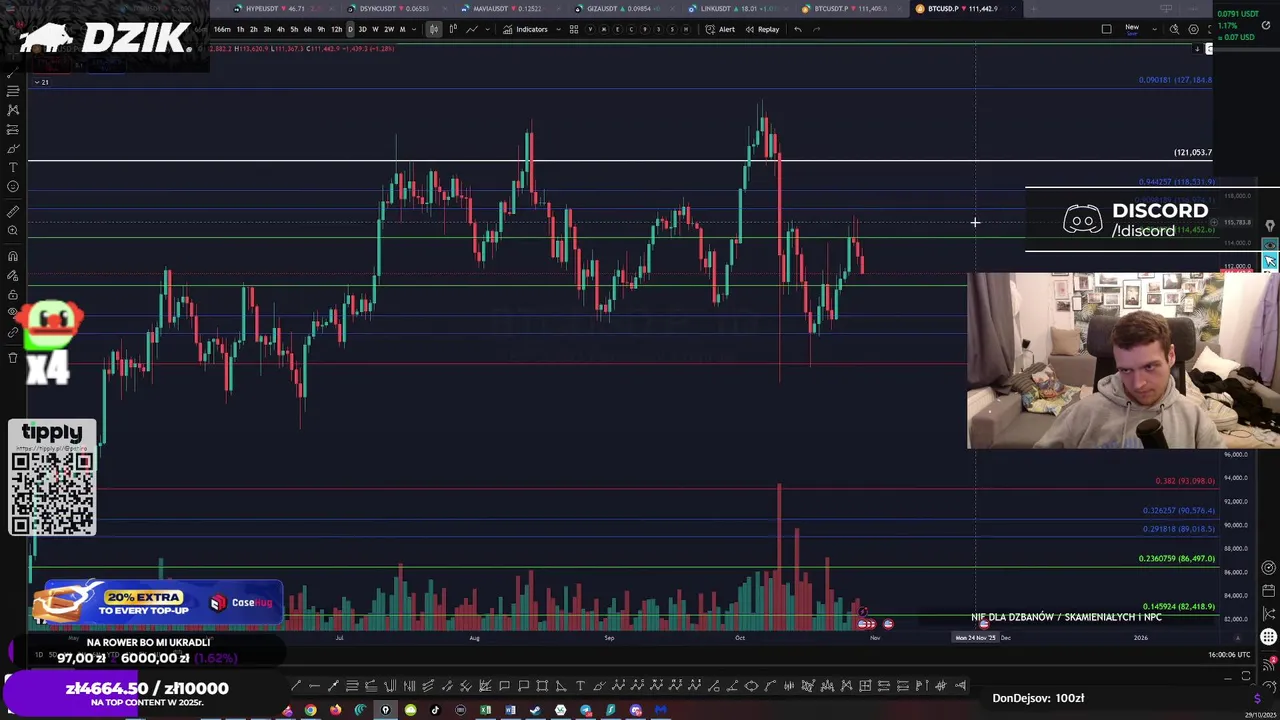The width and height of the screenshot is (1280, 720).
Task: Open Excel from the taskbar
Action: coord(486,710)
